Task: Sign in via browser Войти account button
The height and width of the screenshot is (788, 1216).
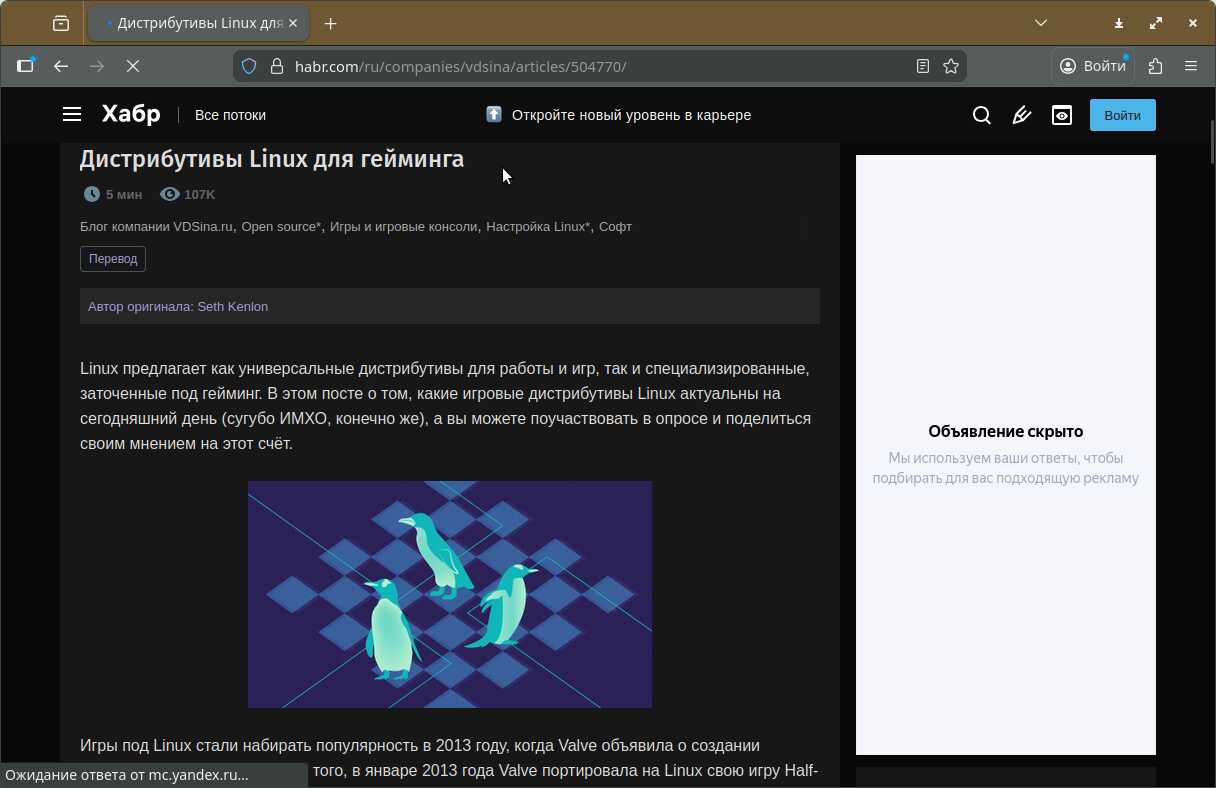Action: click(x=1093, y=66)
